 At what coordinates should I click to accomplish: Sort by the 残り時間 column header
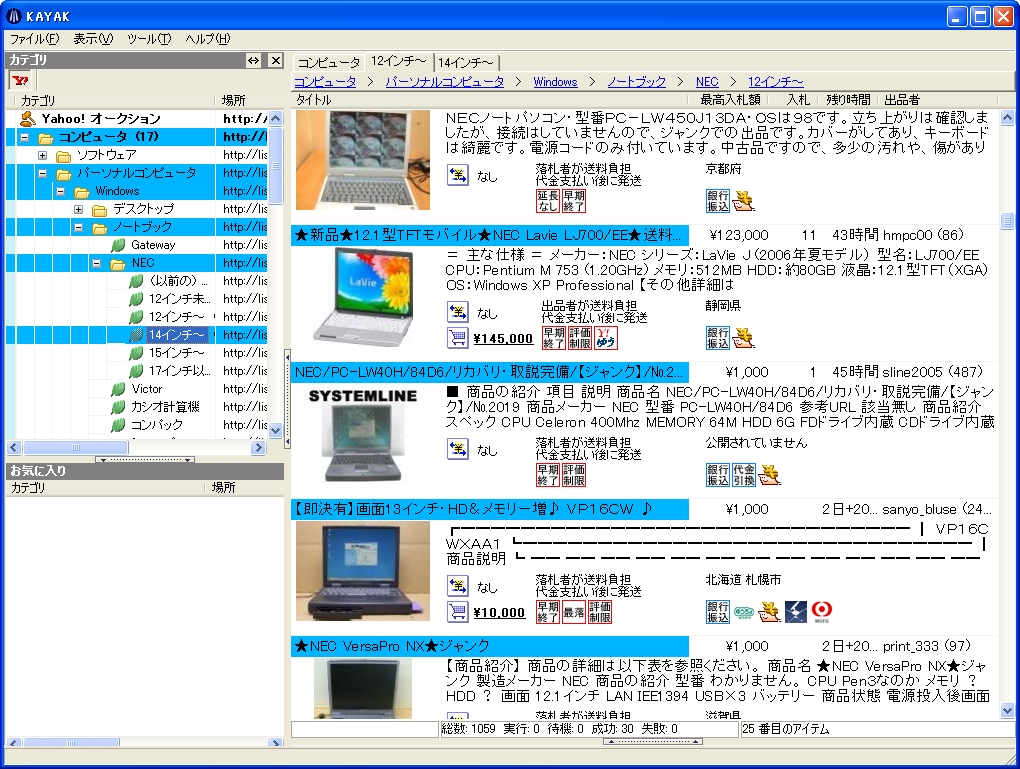coord(848,100)
